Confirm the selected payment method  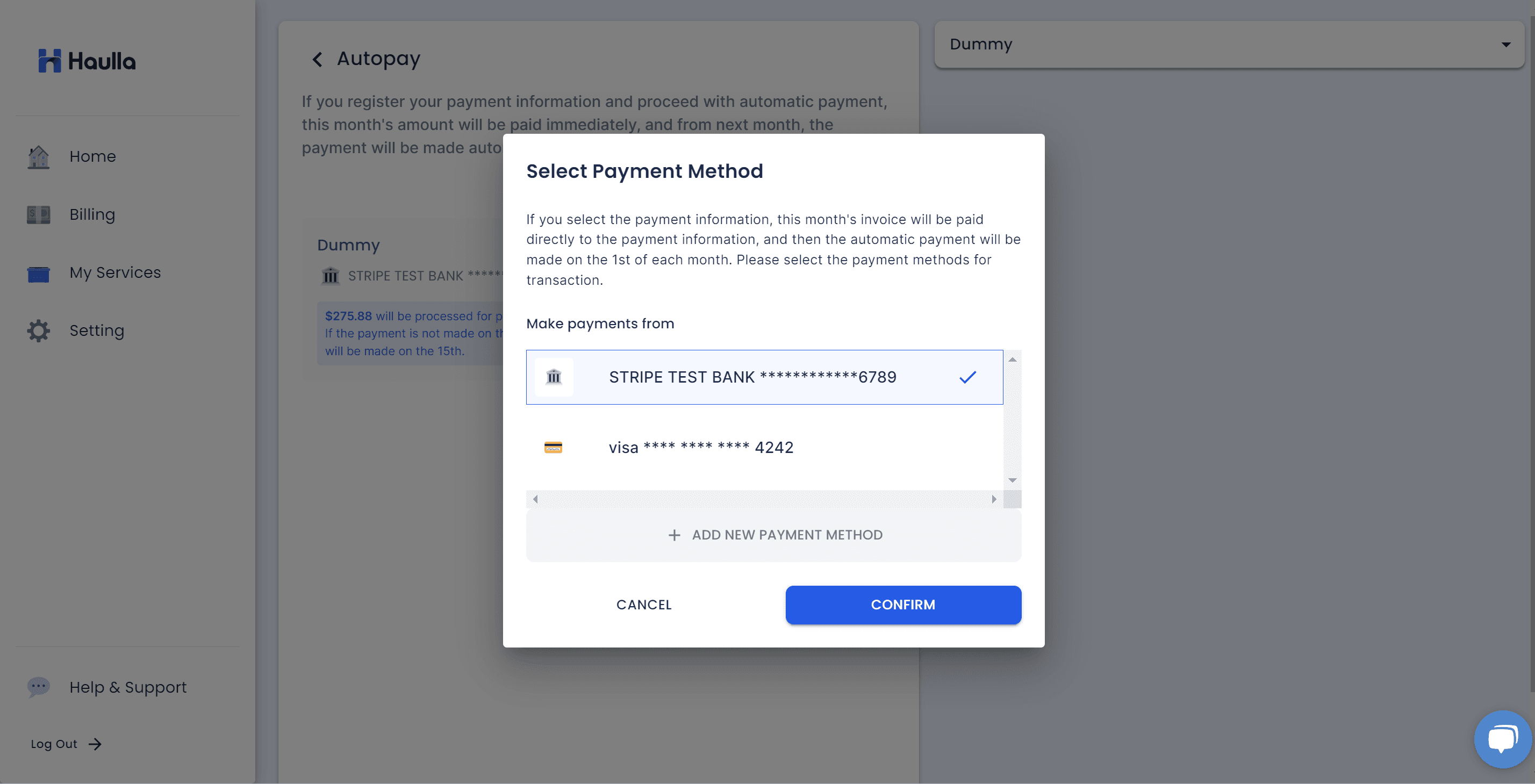pos(903,605)
